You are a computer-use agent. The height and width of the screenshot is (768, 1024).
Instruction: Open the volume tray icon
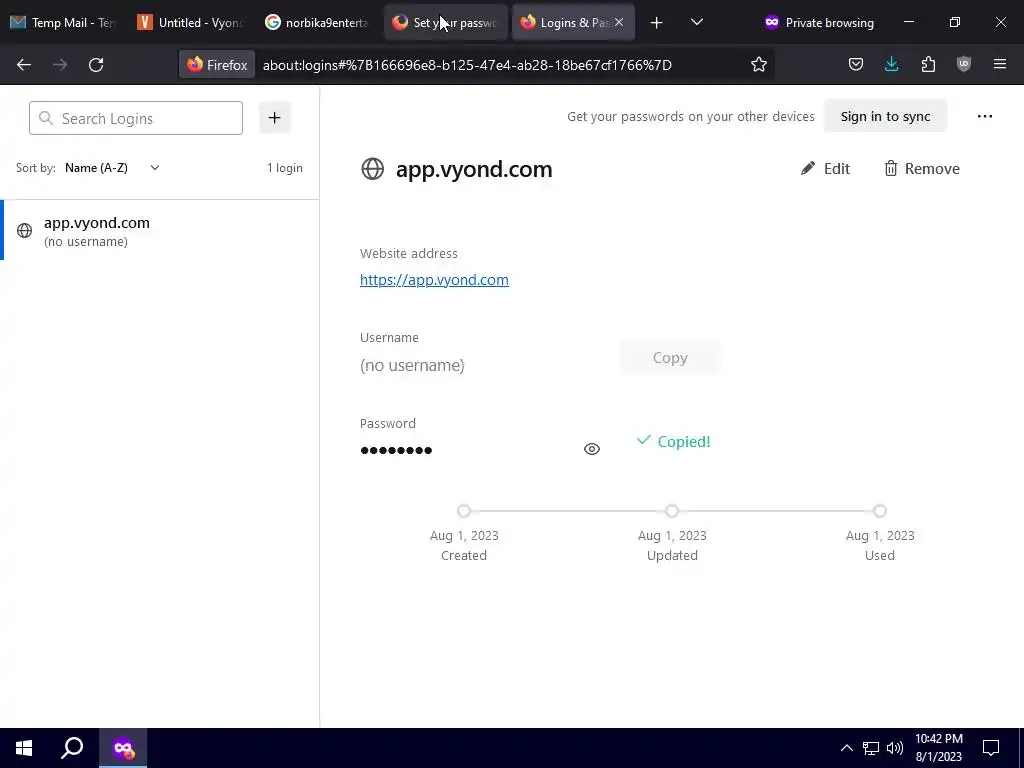tap(895, 748)
